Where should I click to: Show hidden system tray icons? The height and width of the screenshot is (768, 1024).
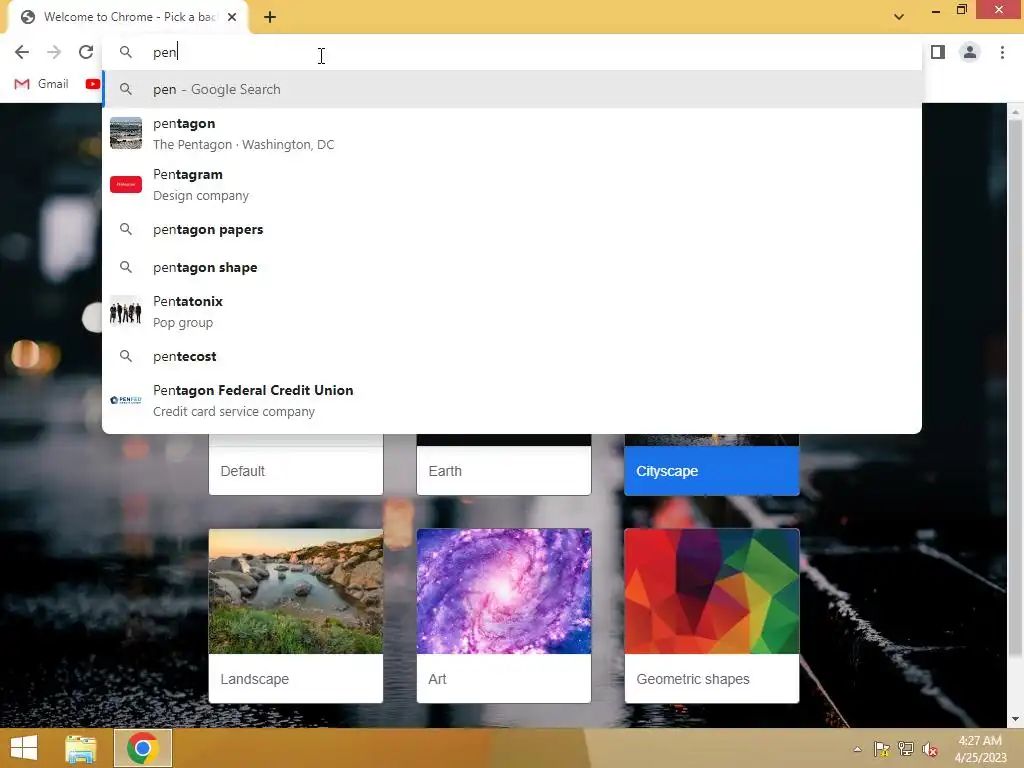click(857, 749)
